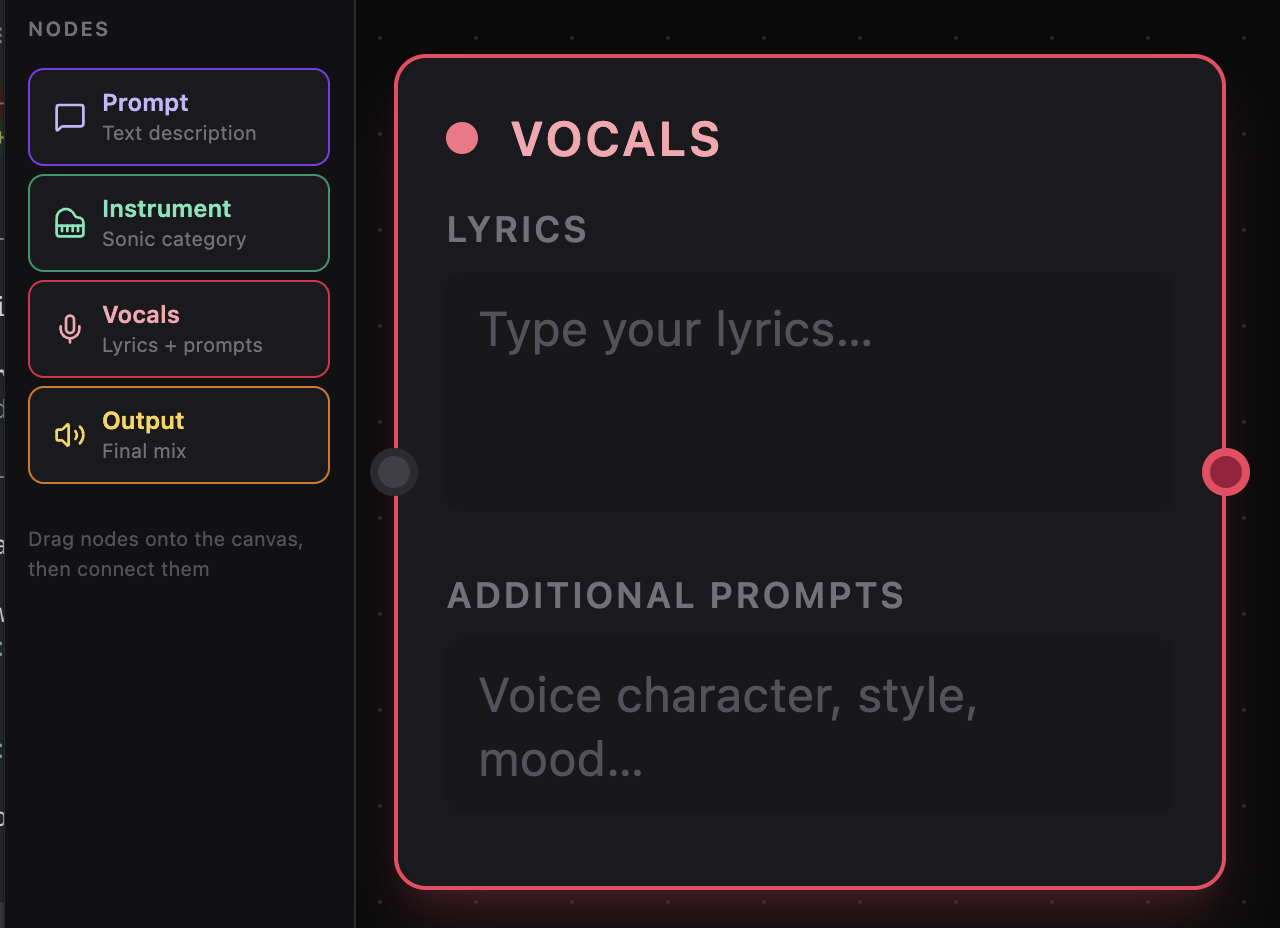Select the Output Final mix card

coord(178,434)
